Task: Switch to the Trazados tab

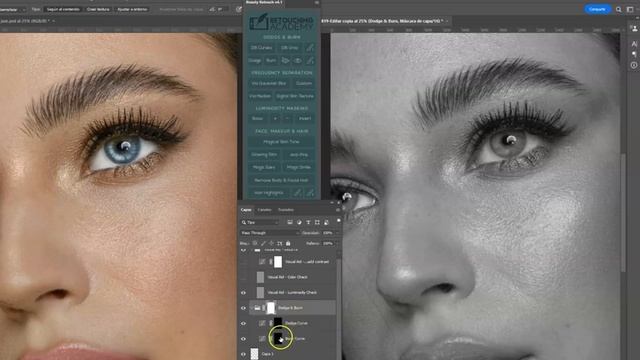Action: click(x=286, y=210)
